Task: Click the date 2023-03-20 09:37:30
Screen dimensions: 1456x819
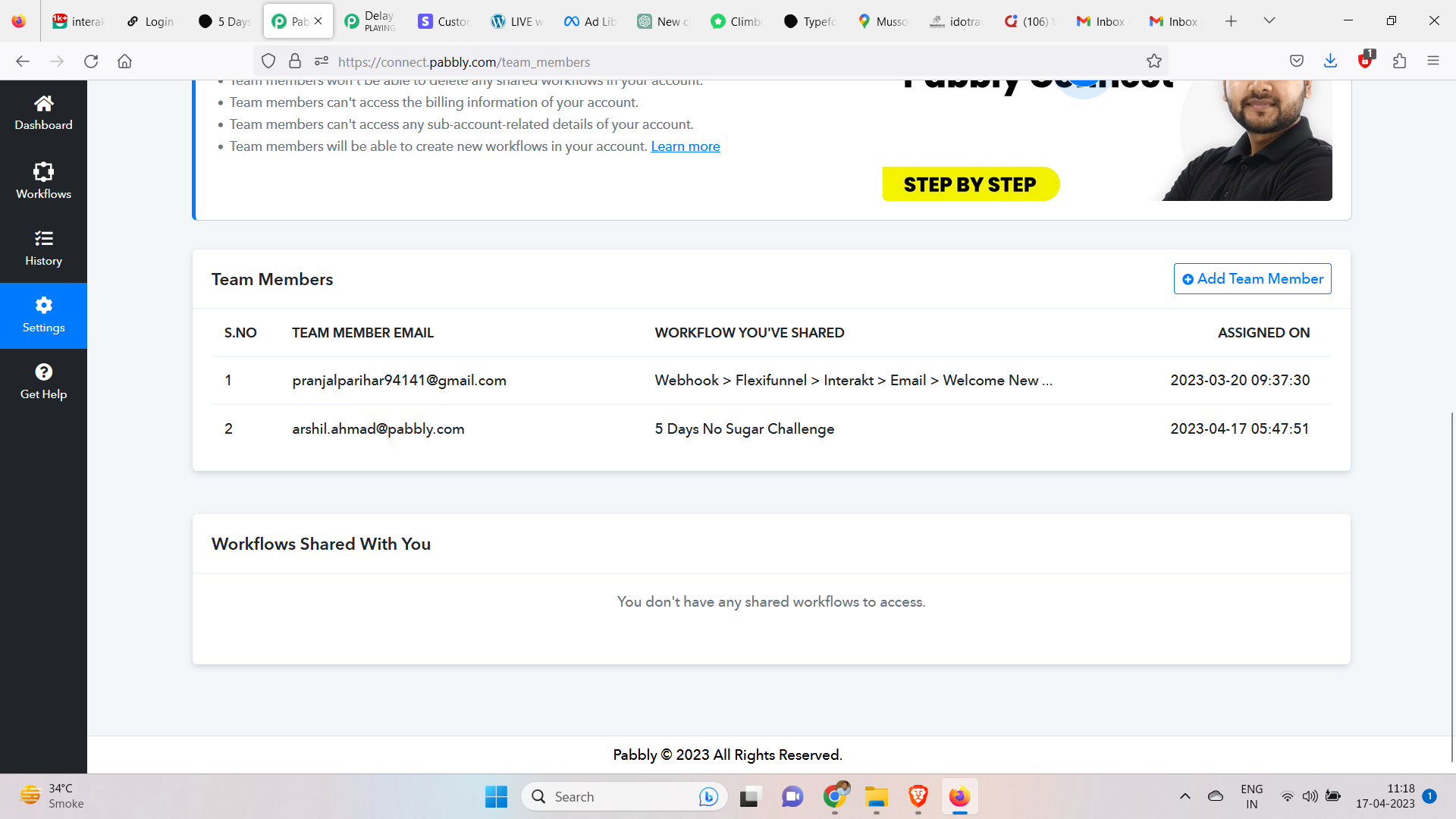Action: click(1240, 381)
